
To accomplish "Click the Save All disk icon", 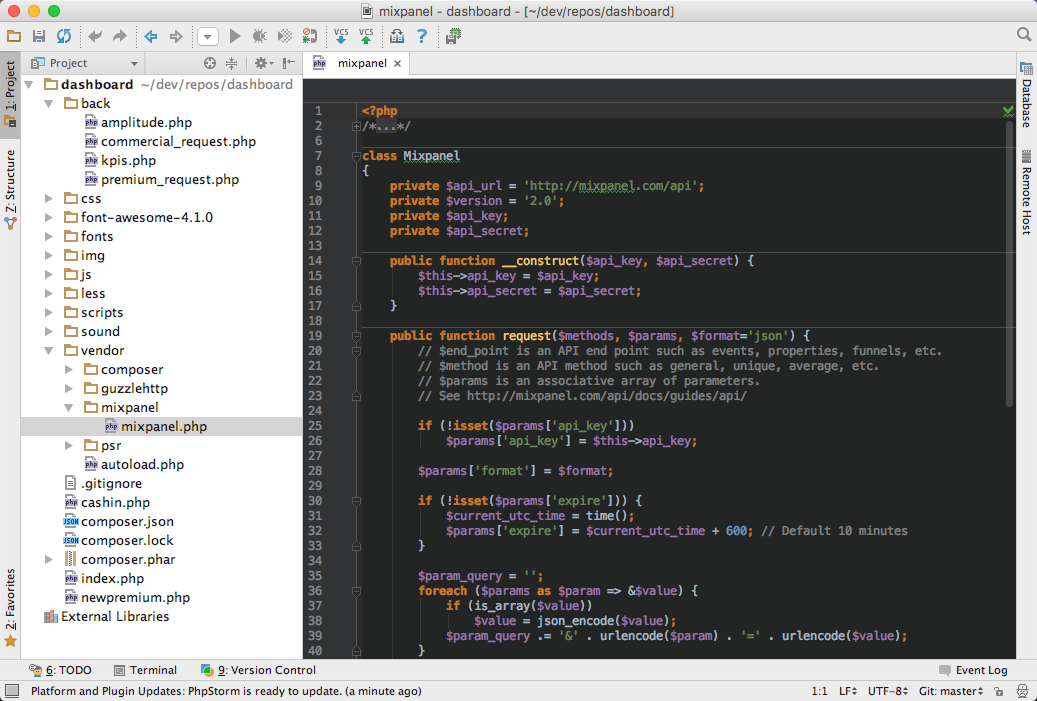I will coord(38,36).
